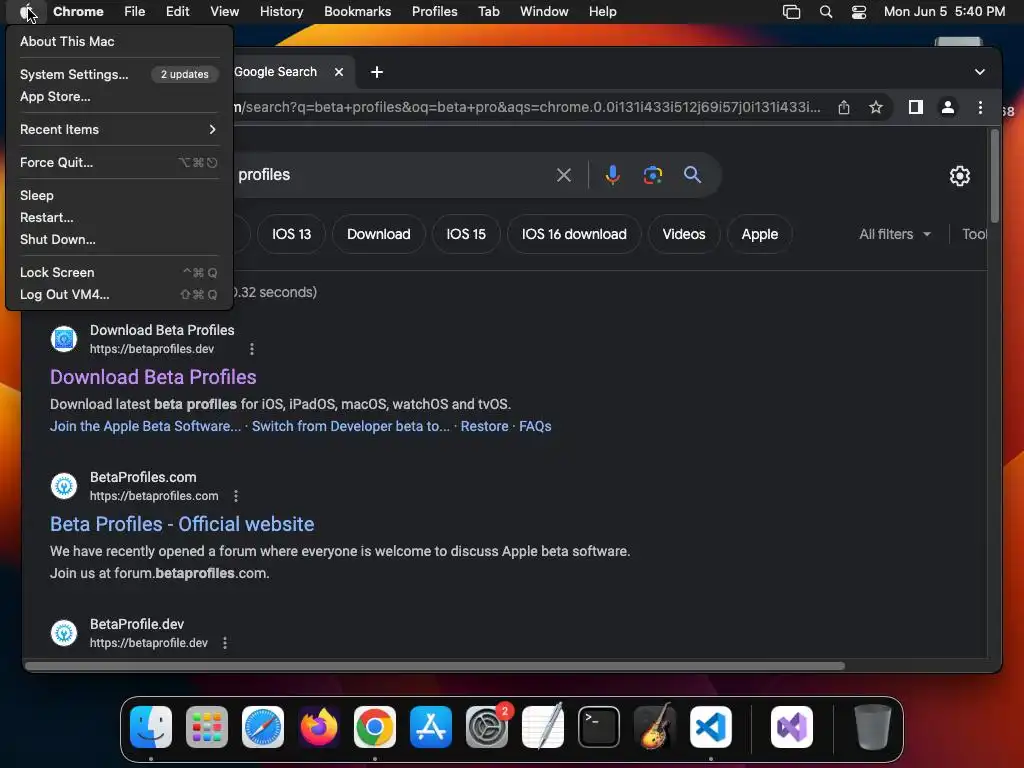
Task: Switch to Videos results chip
Action: (684, 234)
